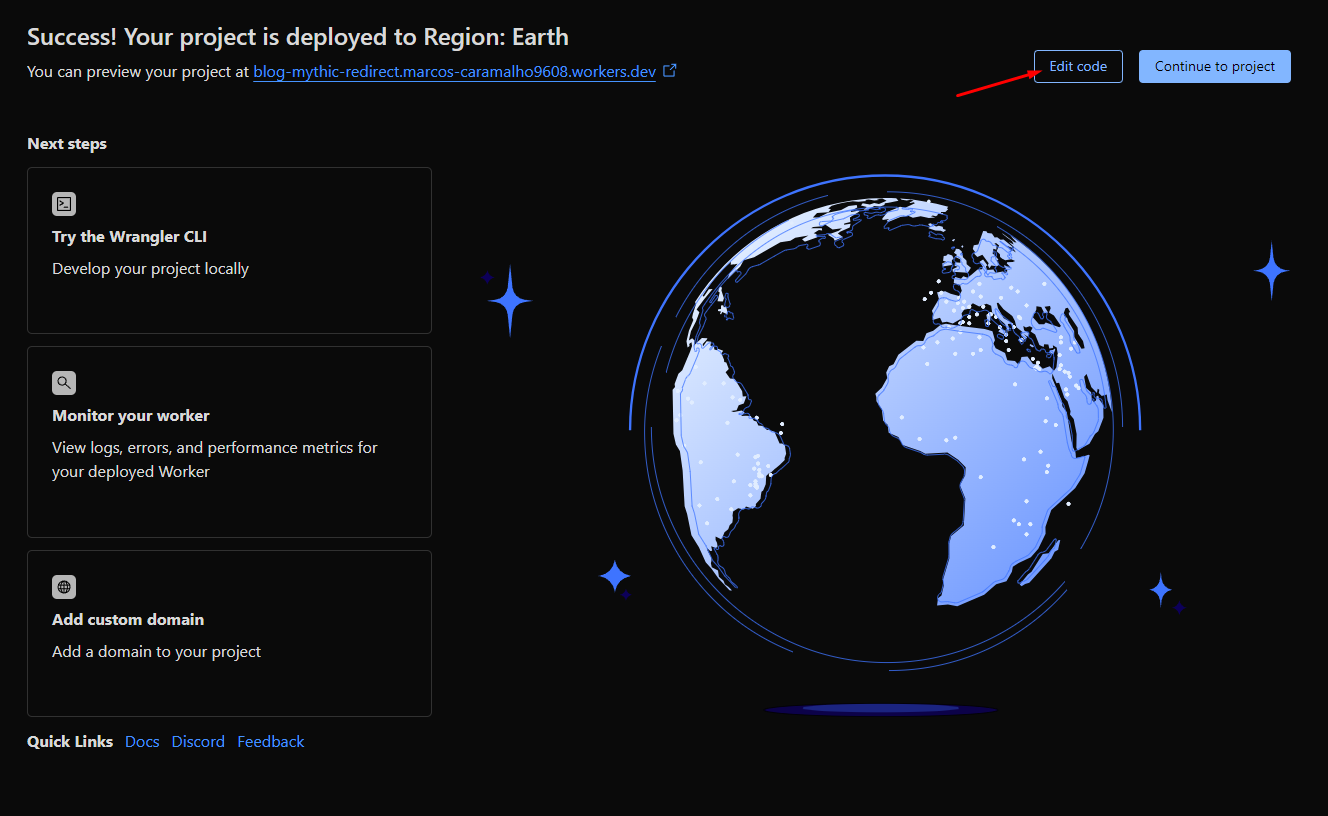The width and height of the screenshot is (1328, 816).
Task: Click the magnifying glass icon on Monitor your worker
Action: pyautogui.click(x=63, y=382)
